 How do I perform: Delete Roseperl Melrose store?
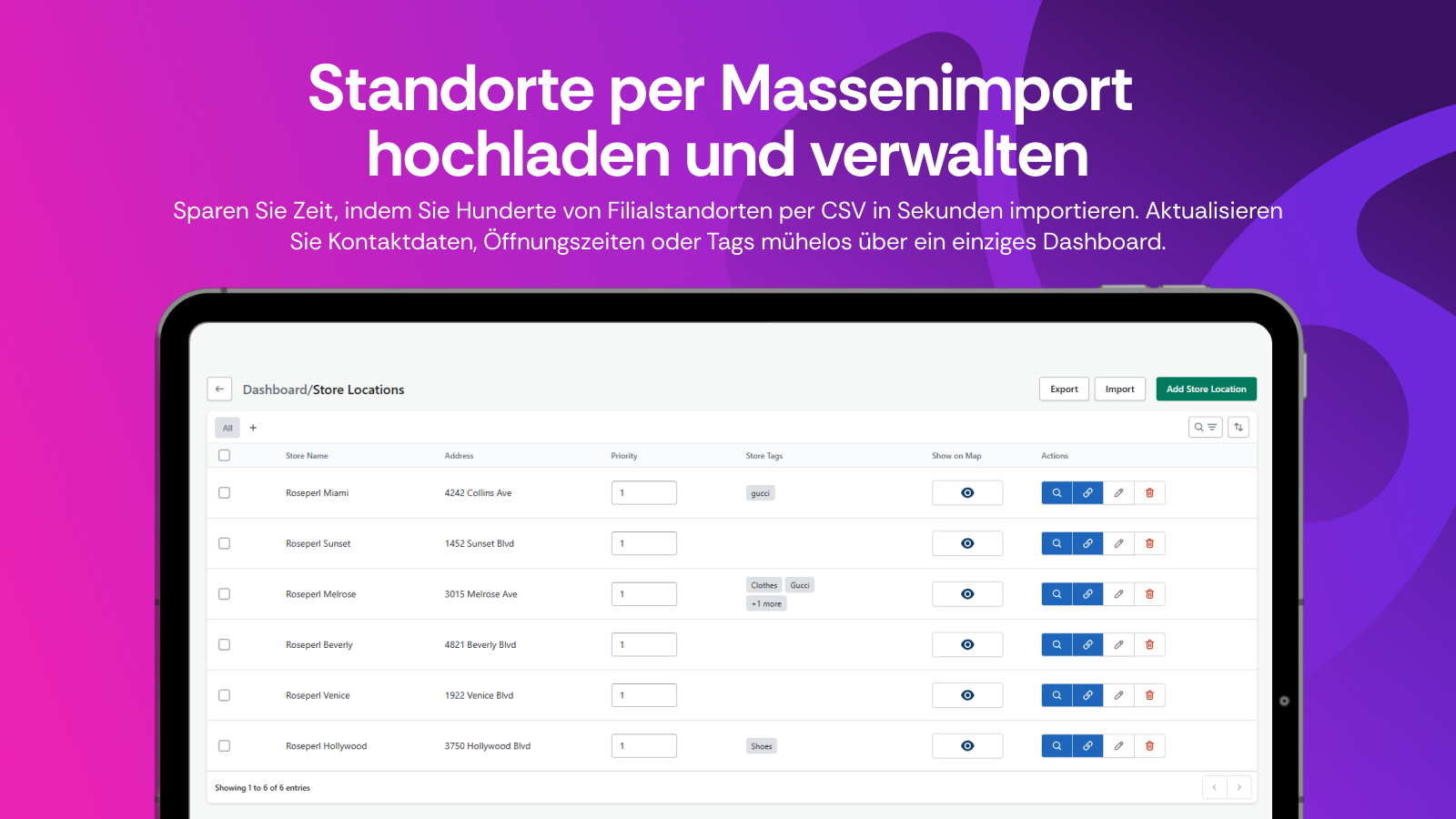pos(1149,594)
